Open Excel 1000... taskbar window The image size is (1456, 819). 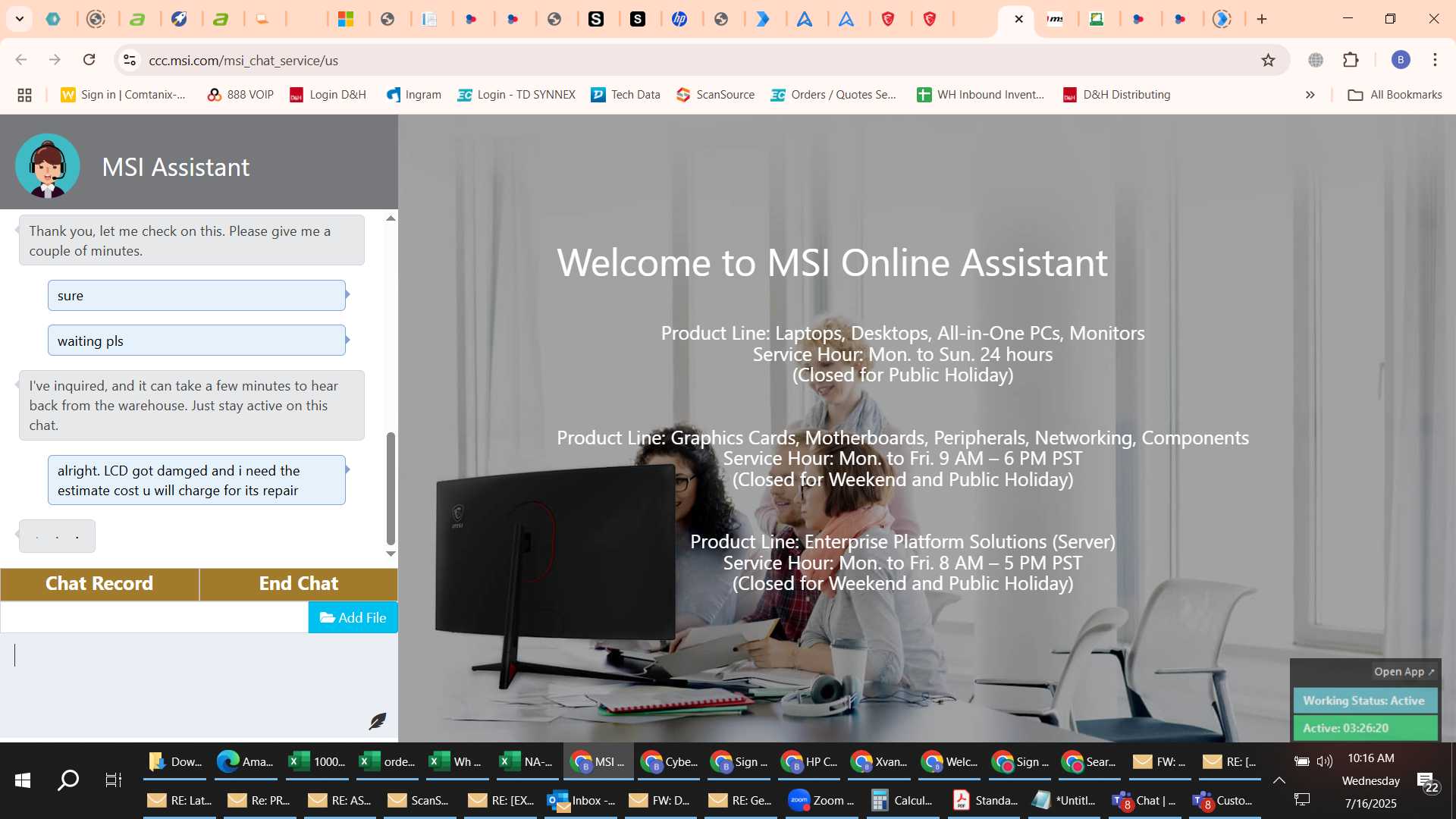tap(316, 761)
